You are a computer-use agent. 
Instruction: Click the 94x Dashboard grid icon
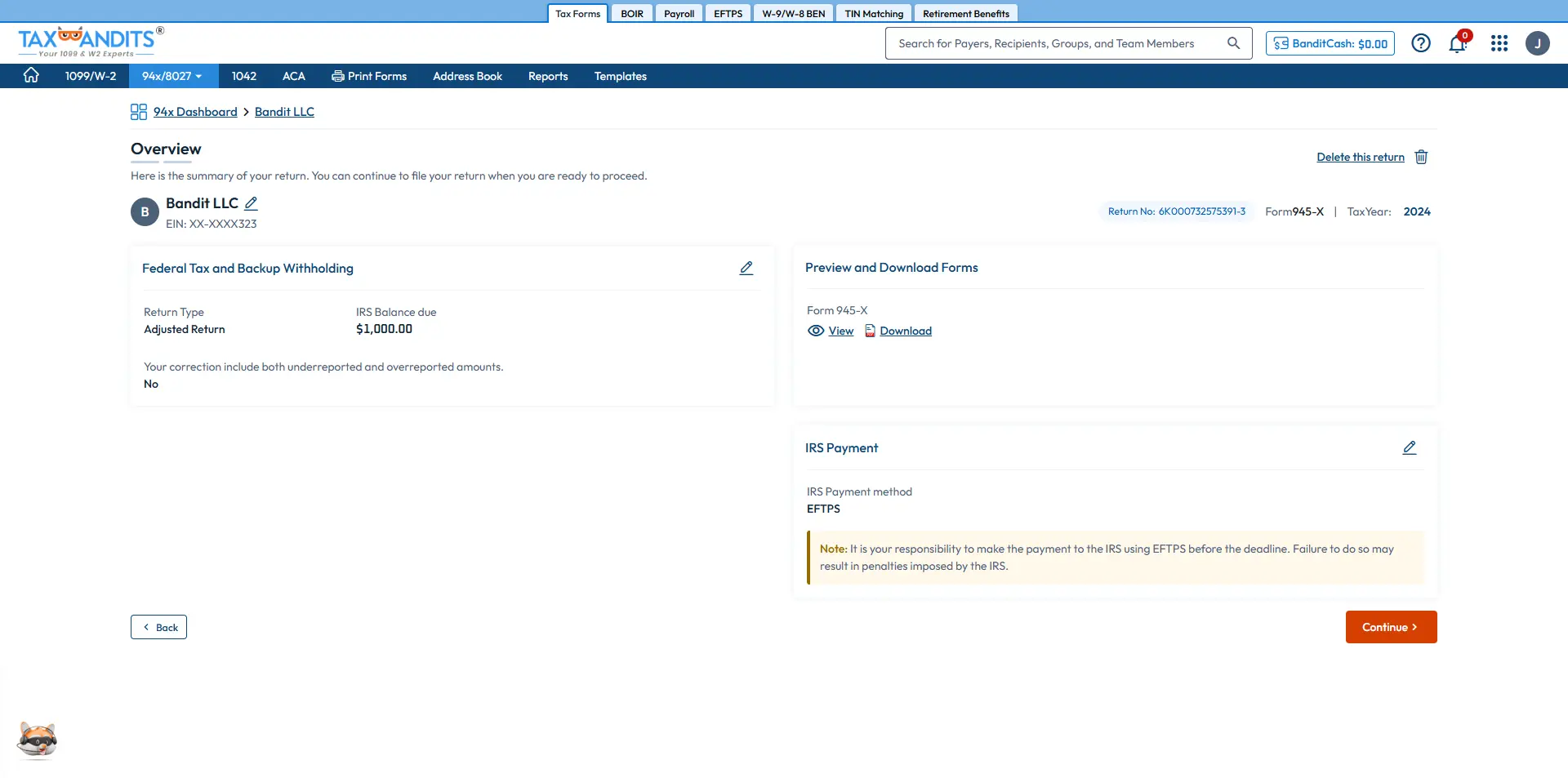pos(139,112)
